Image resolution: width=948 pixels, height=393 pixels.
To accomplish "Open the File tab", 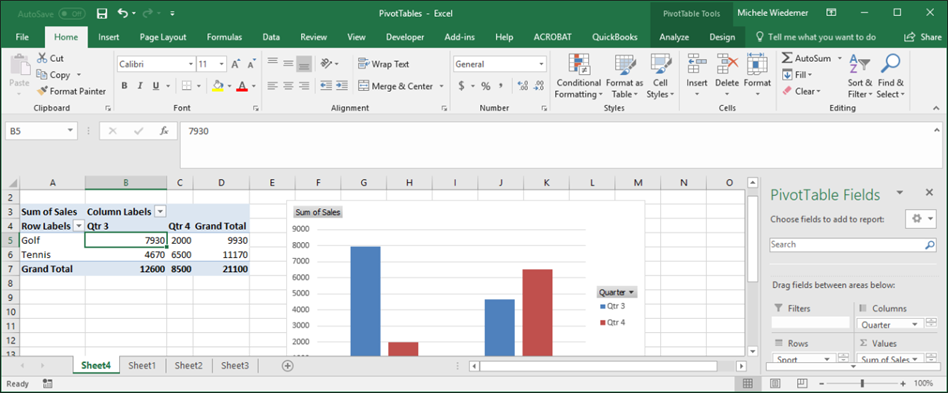I will [22, 37].
